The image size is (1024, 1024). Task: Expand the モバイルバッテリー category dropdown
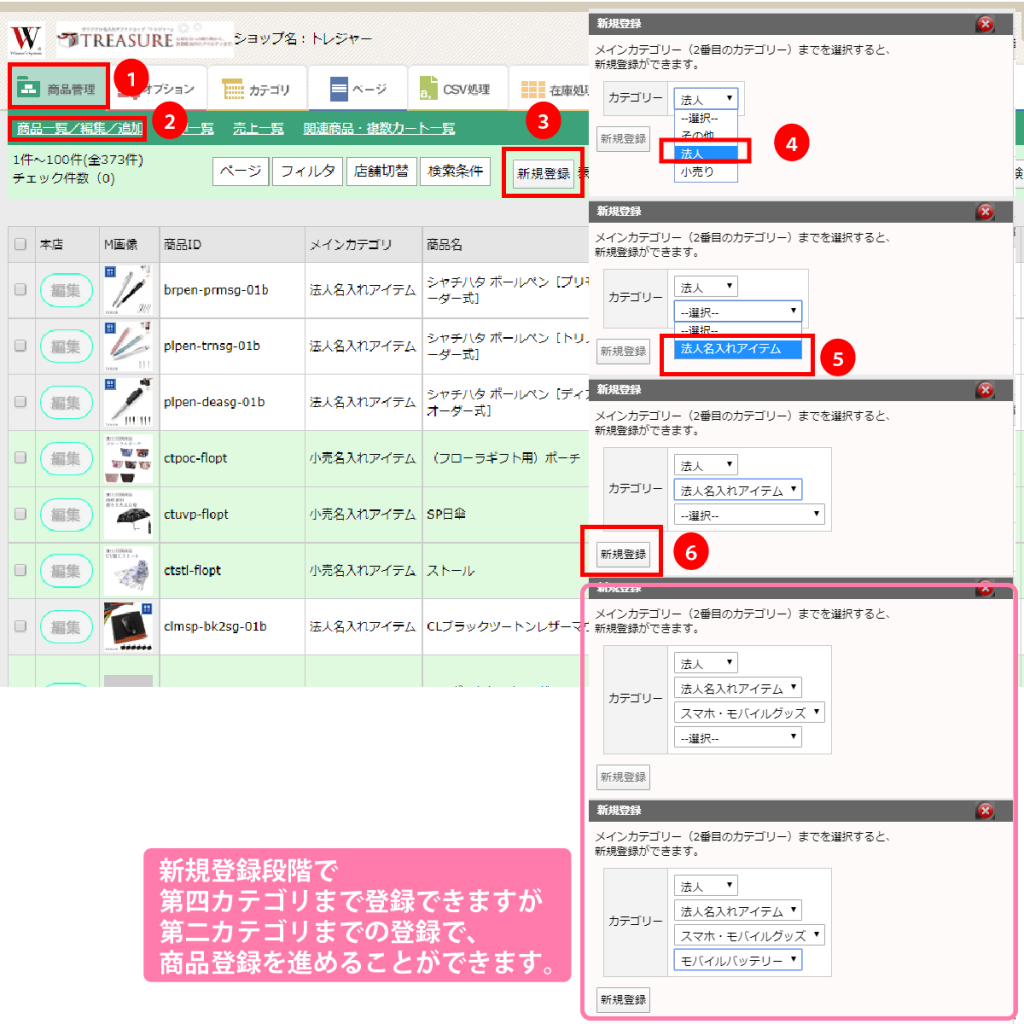point(738,960)
